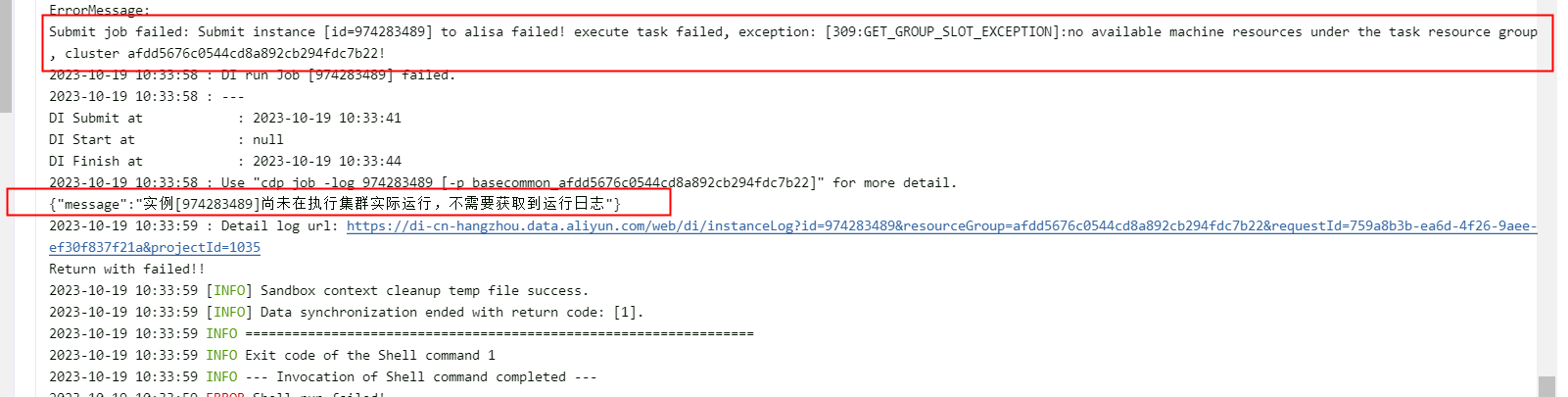This screenshot has width=1568, height=397.
Task: Click the Sandbox context cleanup log line
Action: (x=319, y=290)
